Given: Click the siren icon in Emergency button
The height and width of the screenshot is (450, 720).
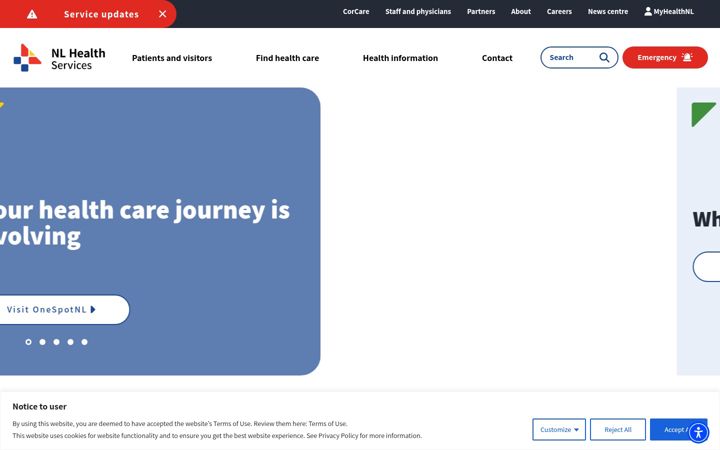Looking at the screenshot, I should tap(687, 57).
